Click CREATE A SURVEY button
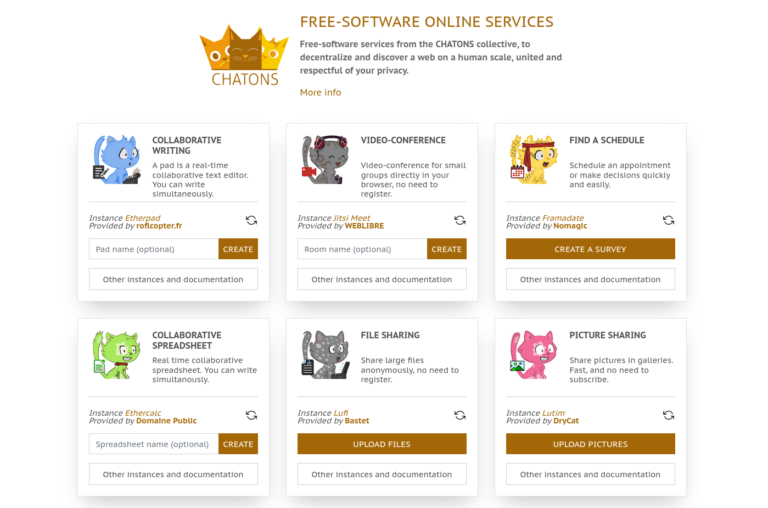 pos(590,249)
